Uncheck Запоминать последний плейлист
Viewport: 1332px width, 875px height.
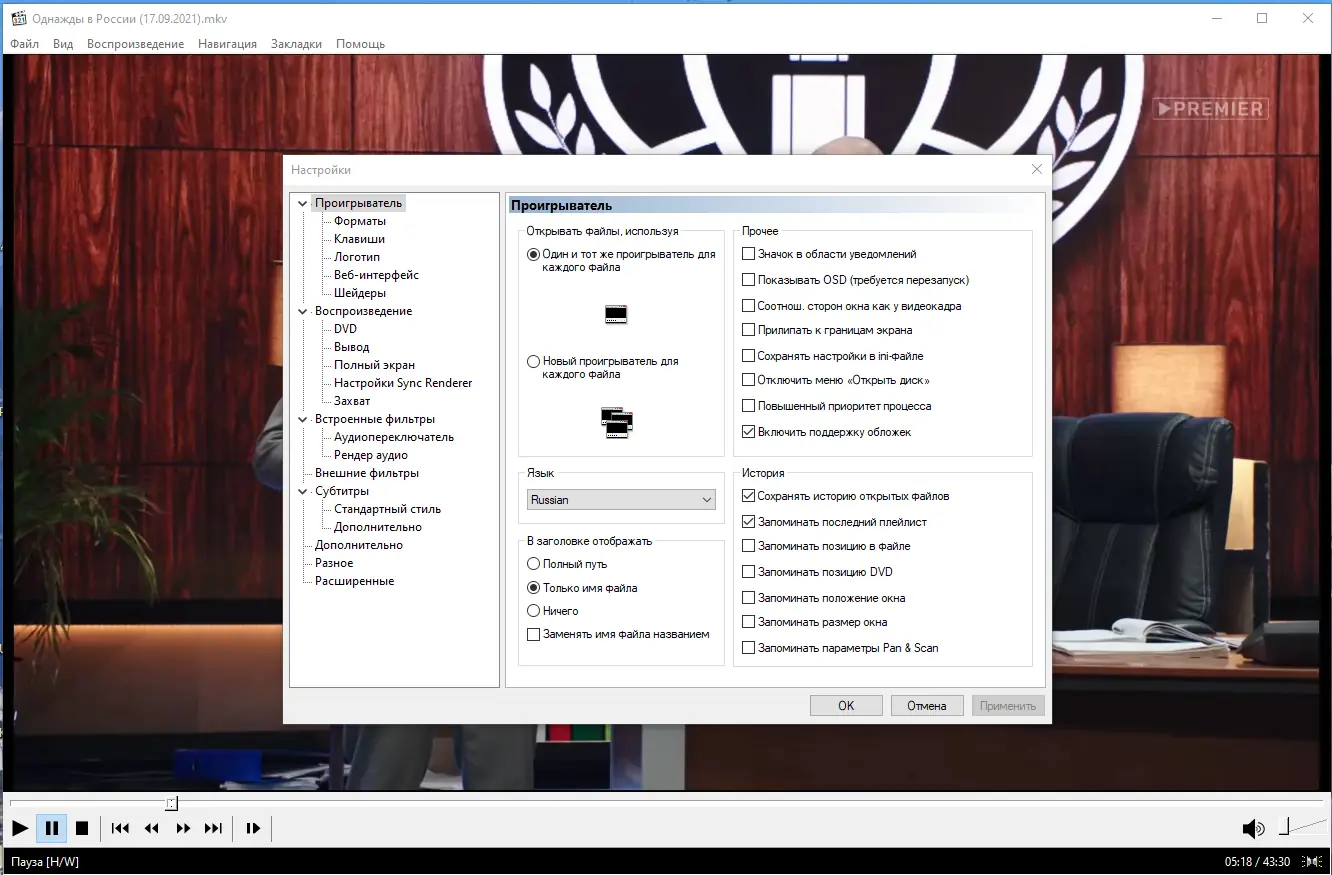coord(749,522)
